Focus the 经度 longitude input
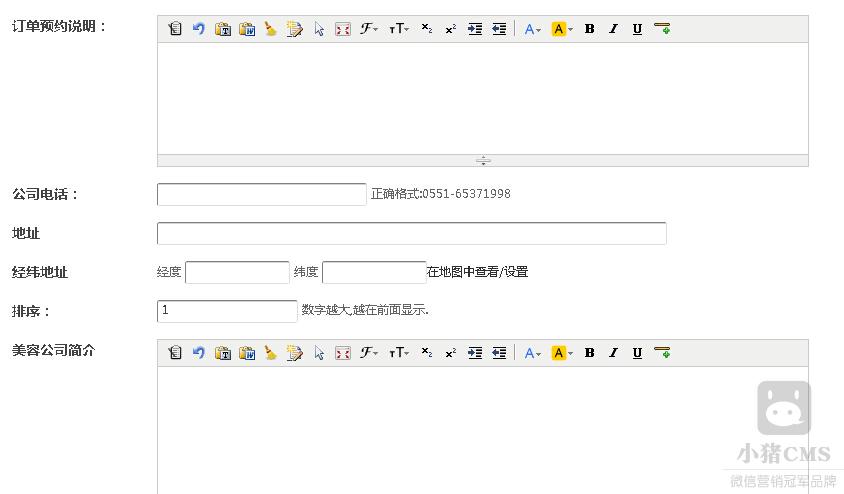This screenshot has width=844, height=494. pyautogui.click(x=237, y=272)
